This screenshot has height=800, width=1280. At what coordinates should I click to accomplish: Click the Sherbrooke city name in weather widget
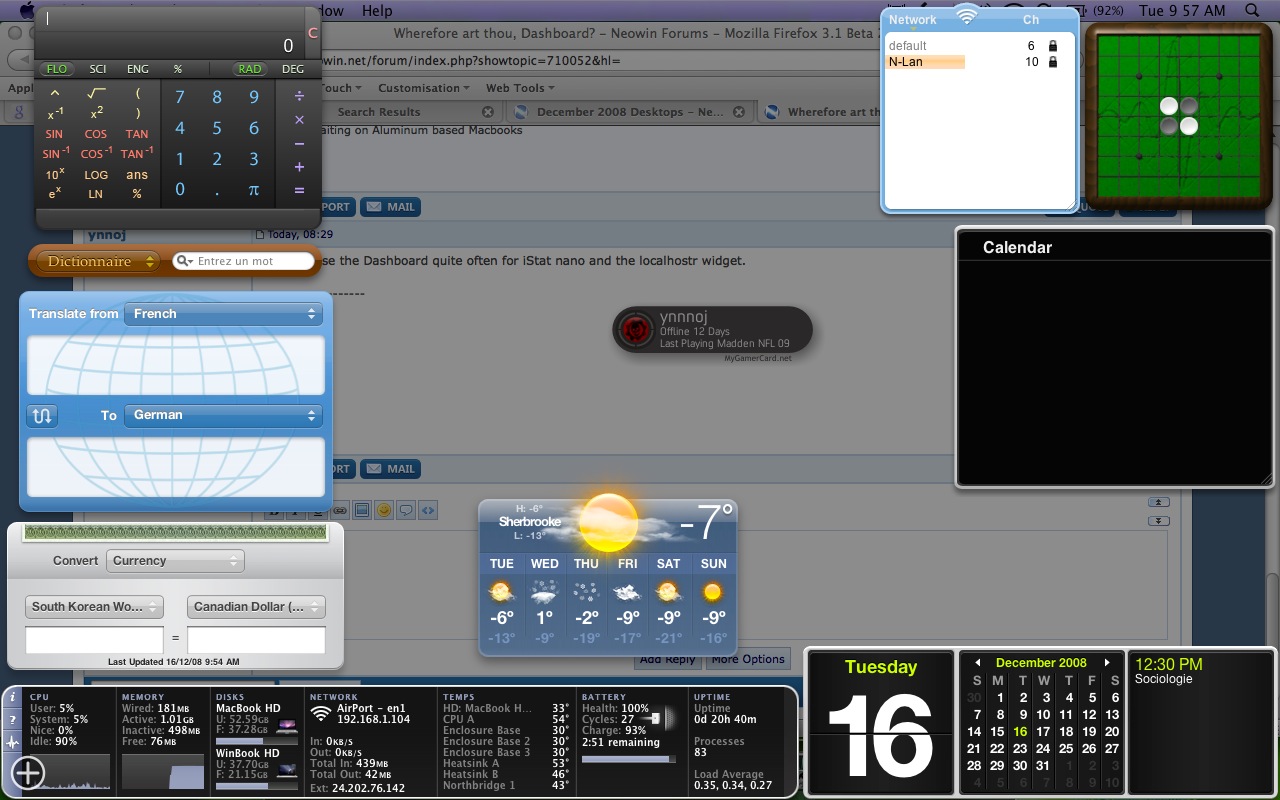pos(530,522)
